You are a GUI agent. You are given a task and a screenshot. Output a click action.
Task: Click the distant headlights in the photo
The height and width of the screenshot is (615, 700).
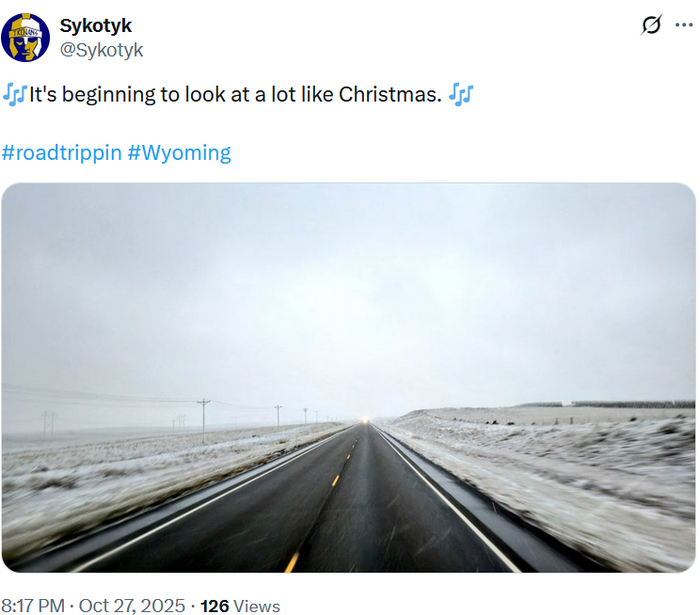(364, 418)
